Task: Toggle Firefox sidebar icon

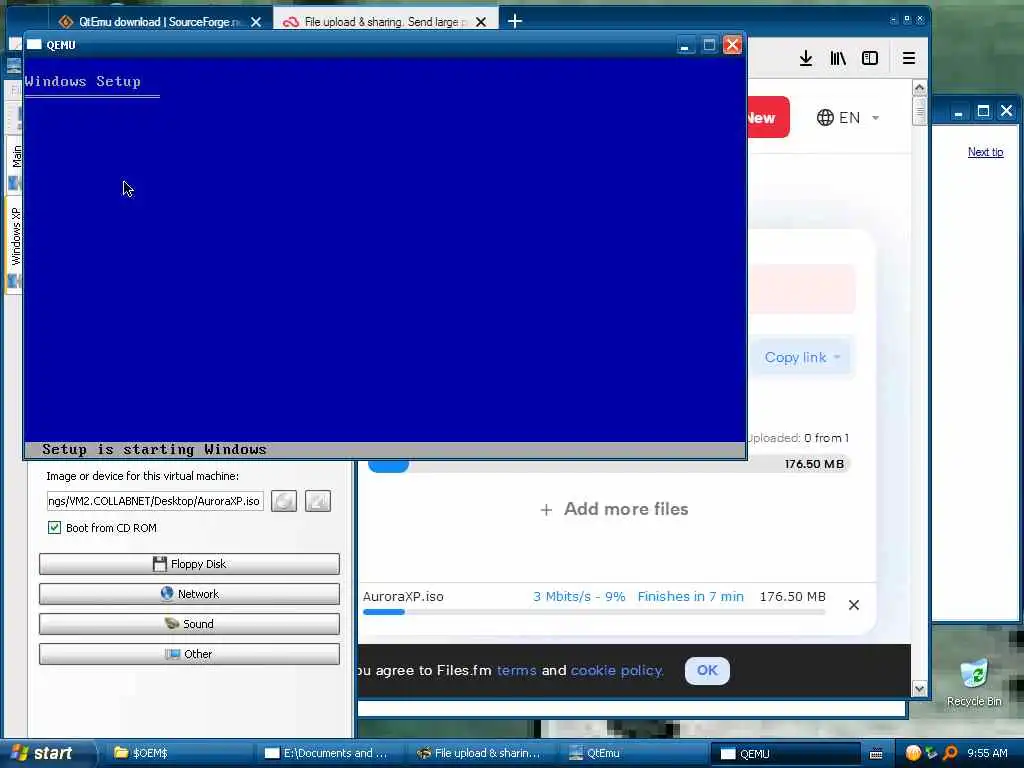Action: click(870, 58)
